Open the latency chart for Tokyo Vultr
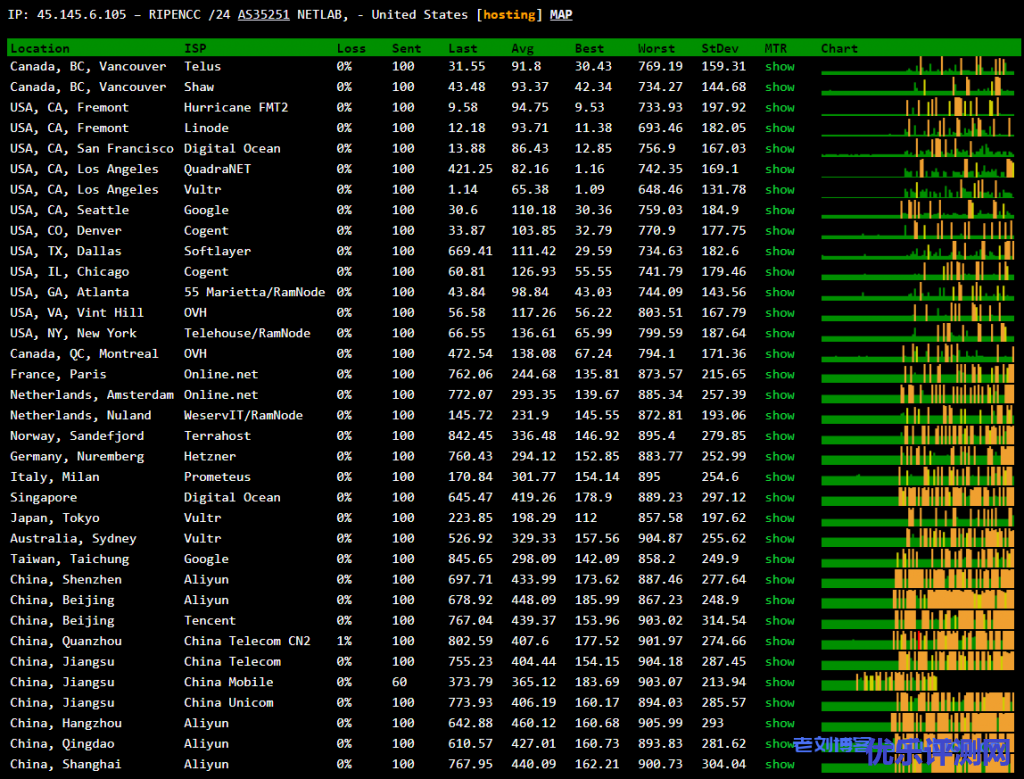 tap(917, 518)
